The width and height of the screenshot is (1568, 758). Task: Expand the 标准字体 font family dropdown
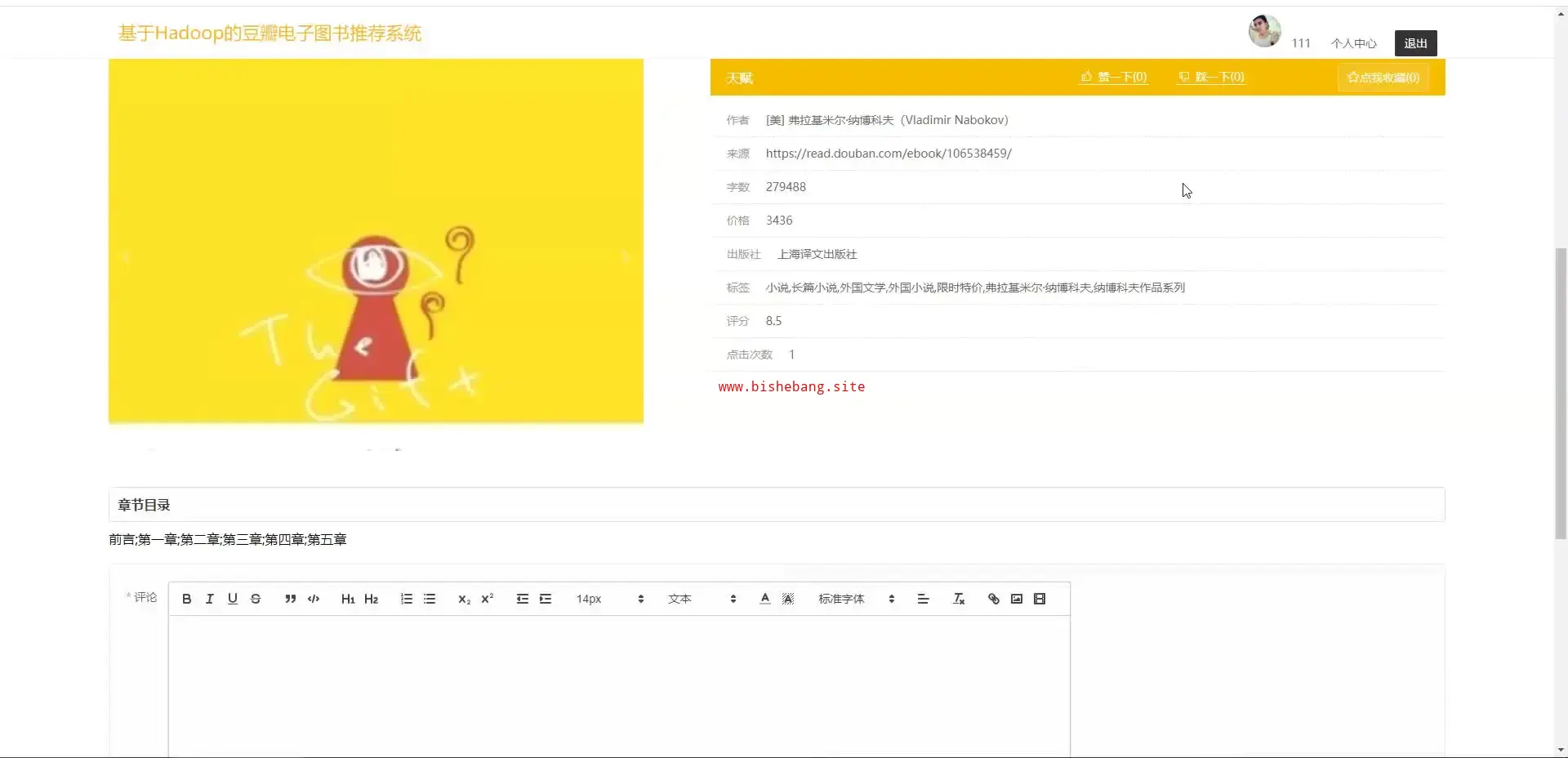coord(856,599)
